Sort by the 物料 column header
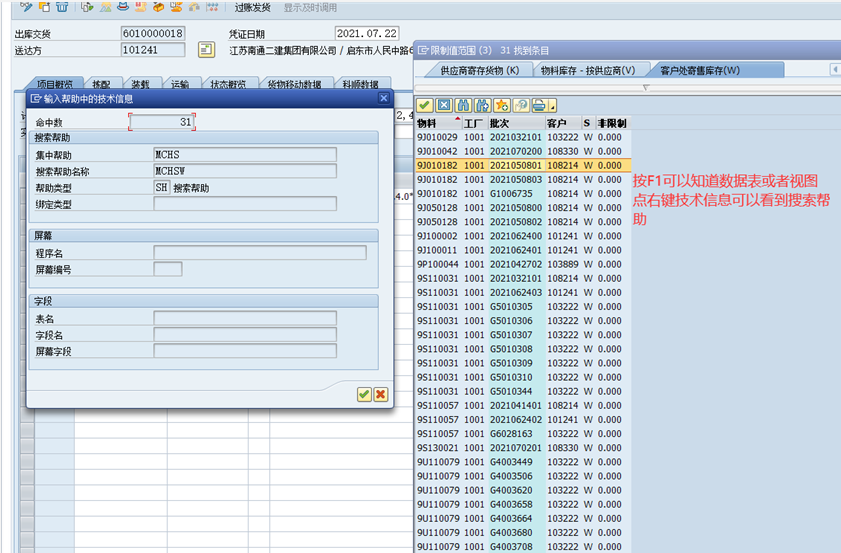The height and width of the screenshot is (553, 841). point(438,123)
